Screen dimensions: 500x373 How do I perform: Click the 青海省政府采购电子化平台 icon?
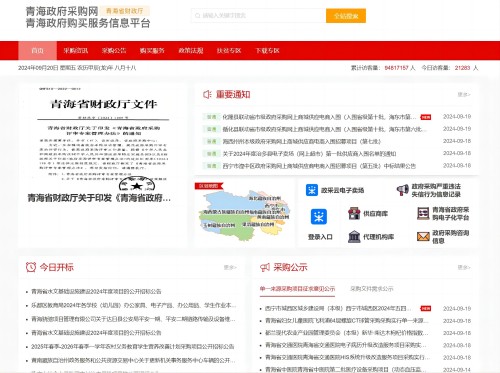(423, 213)
